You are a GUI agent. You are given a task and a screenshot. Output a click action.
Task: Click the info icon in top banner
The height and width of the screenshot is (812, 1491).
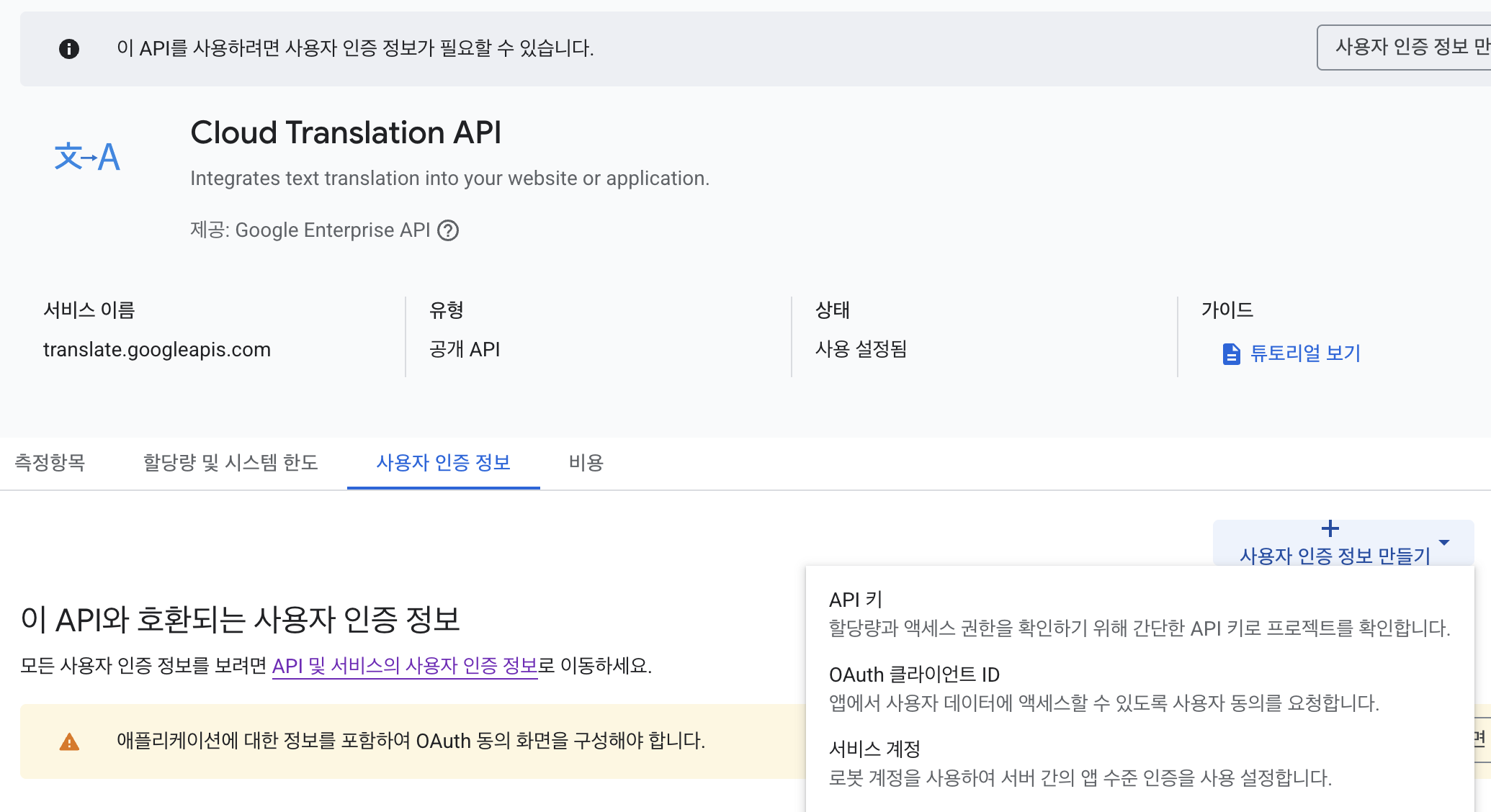tap(69, 49)
